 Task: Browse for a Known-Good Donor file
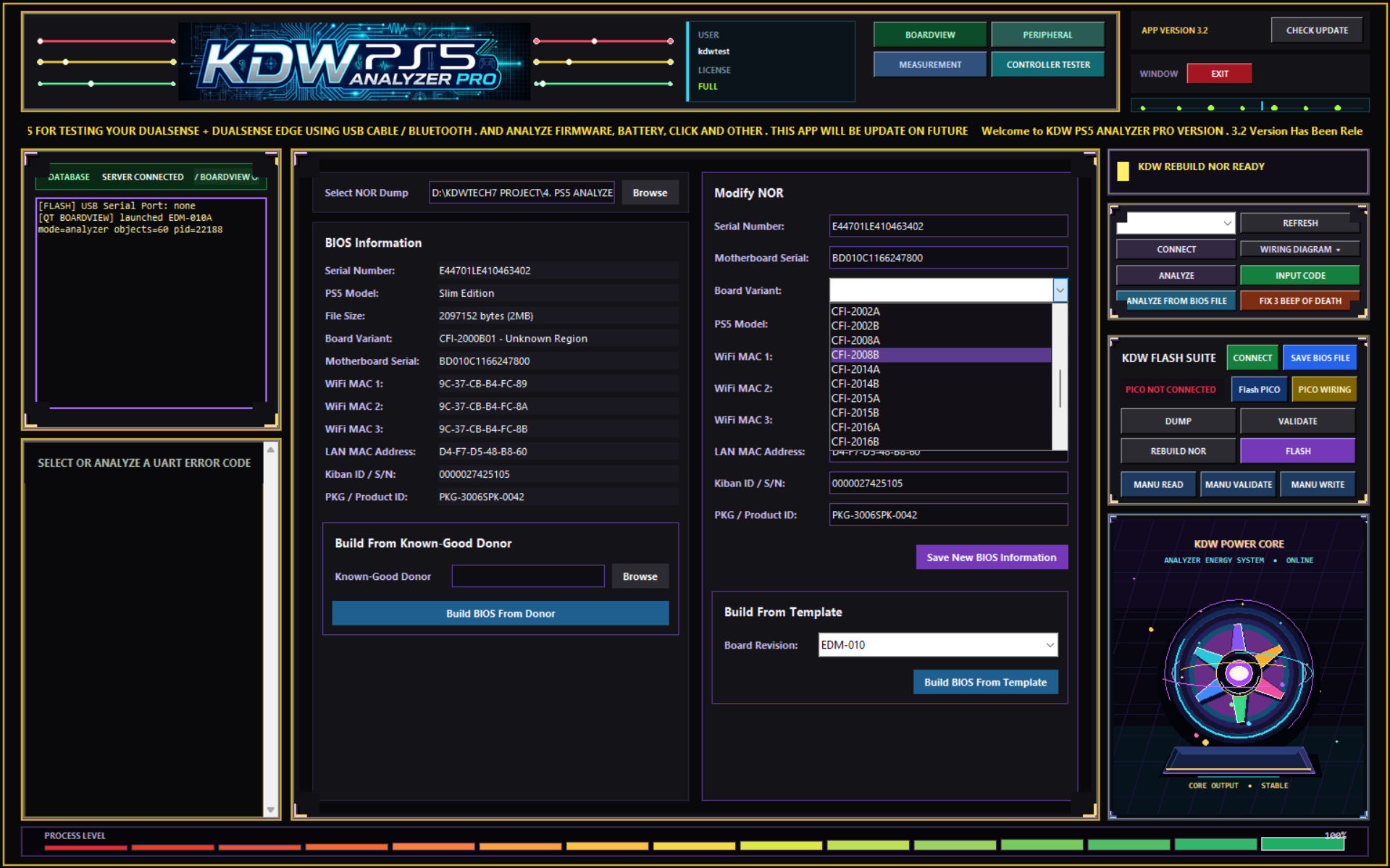[640, 576]
